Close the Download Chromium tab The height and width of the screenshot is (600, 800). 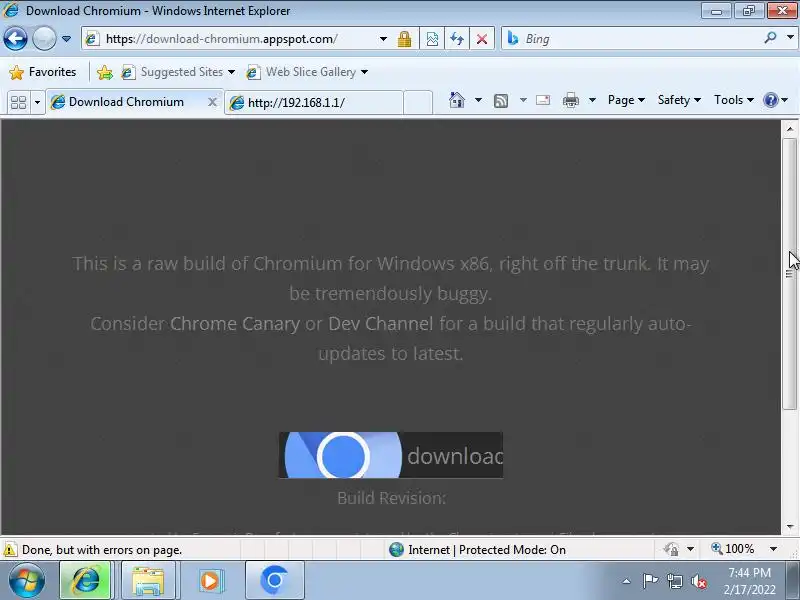coord(212,102)
